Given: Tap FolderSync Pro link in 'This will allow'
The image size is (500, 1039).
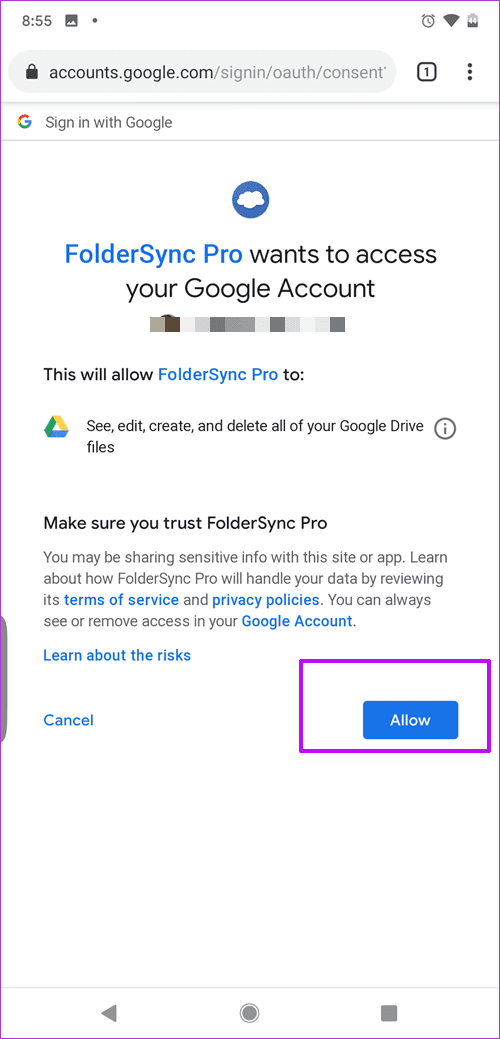Looking at the screenshot, I should pos(218,374).
